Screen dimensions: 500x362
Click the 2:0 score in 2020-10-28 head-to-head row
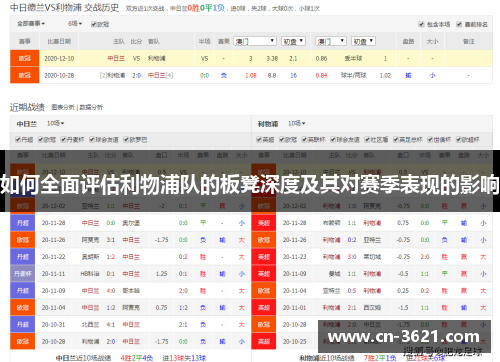pyautogui.click(x=136, y=75)
